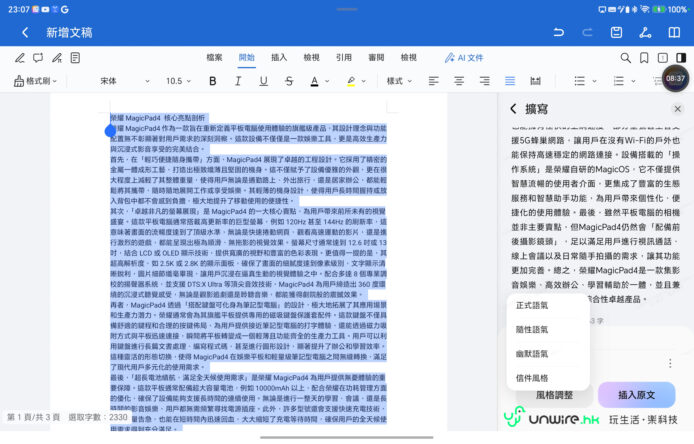Switch to the 插入 tab

coord(279,58)
